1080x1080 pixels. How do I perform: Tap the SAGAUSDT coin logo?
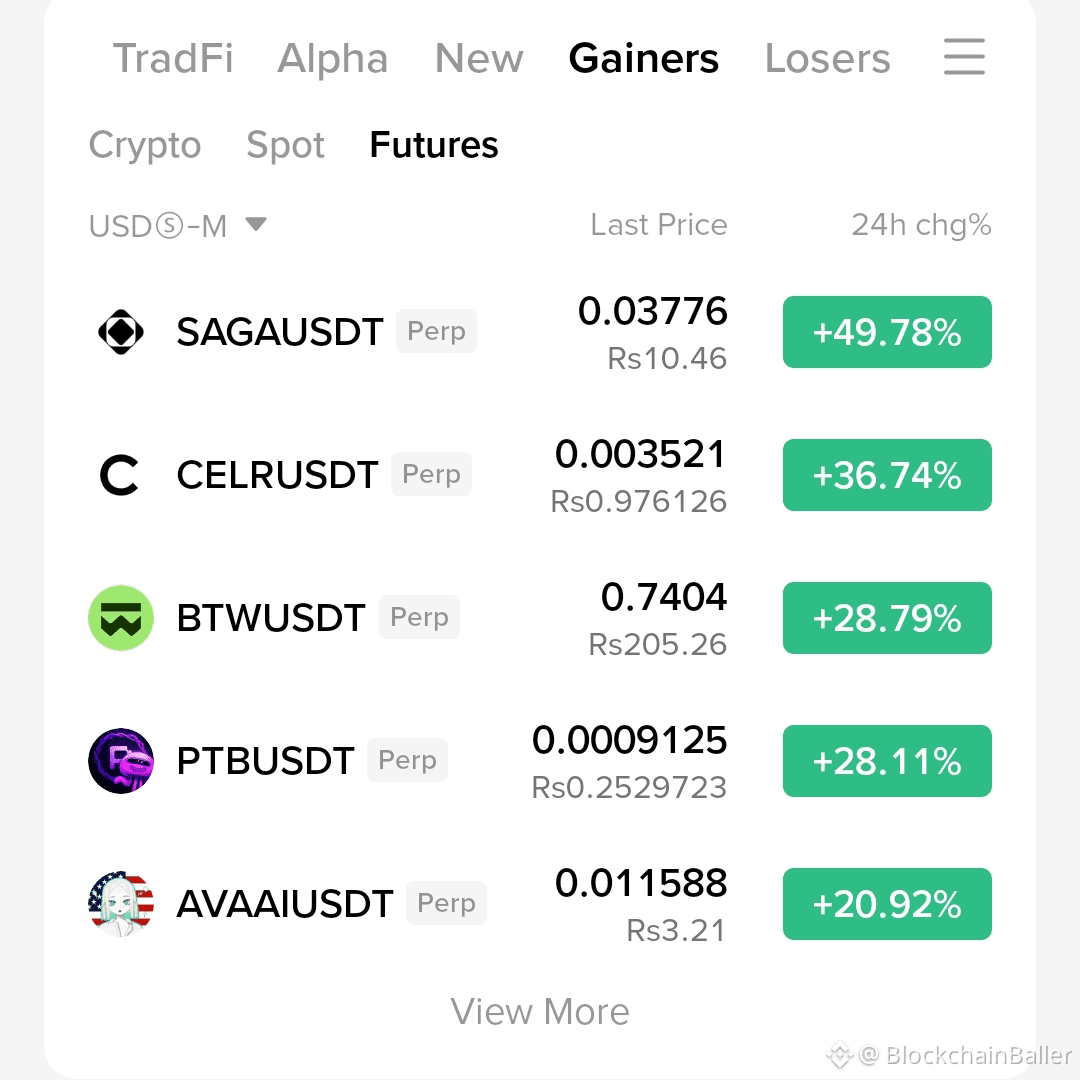point(121,332)
